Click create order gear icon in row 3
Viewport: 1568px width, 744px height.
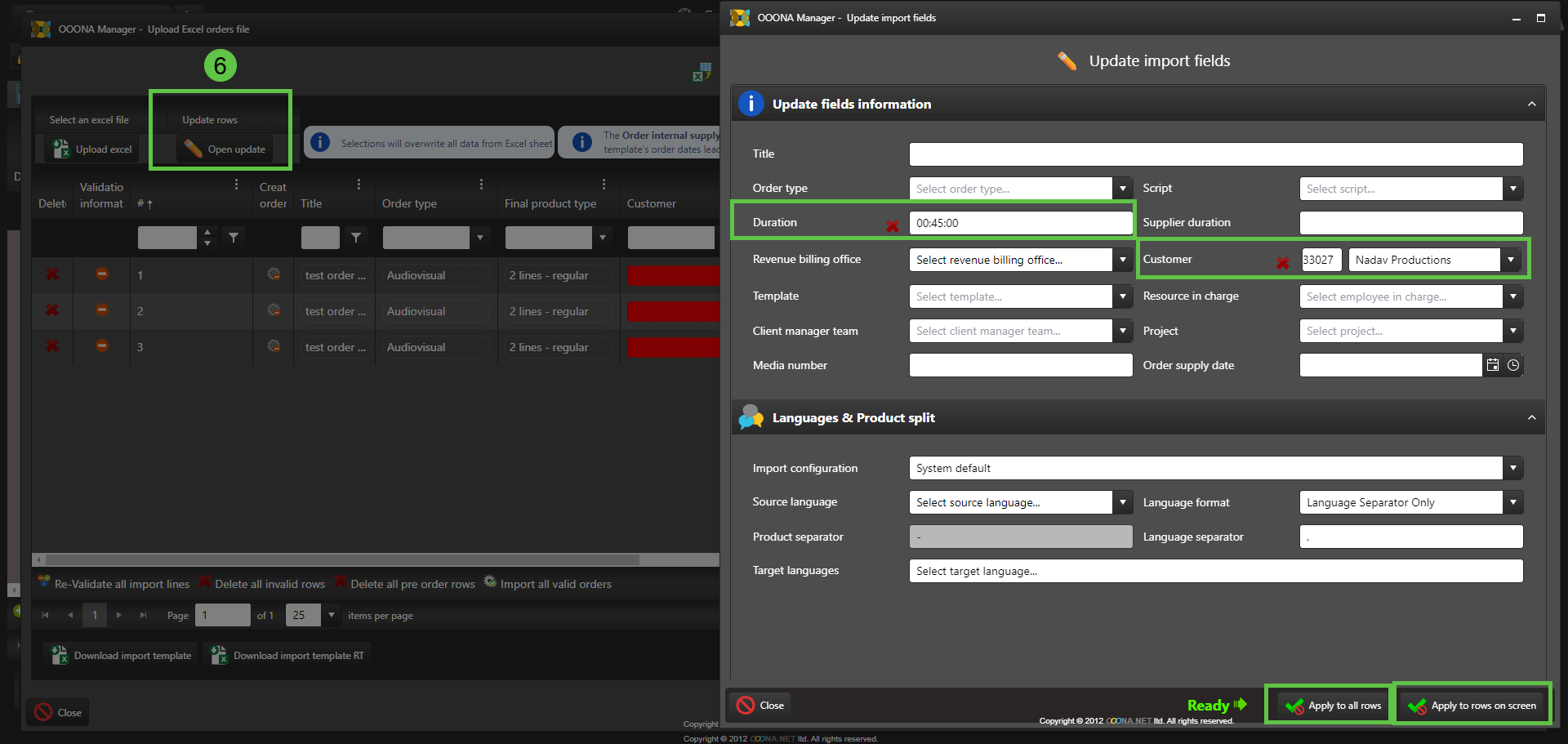(x=274, y=346)
